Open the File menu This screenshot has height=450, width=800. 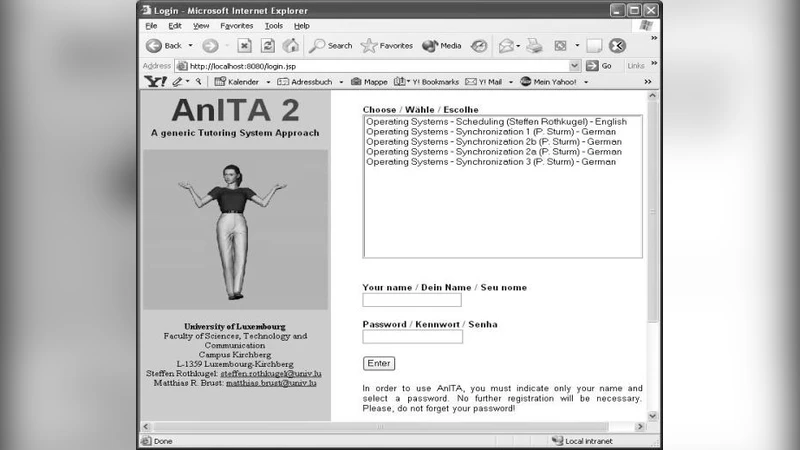[x=151, y=26]
